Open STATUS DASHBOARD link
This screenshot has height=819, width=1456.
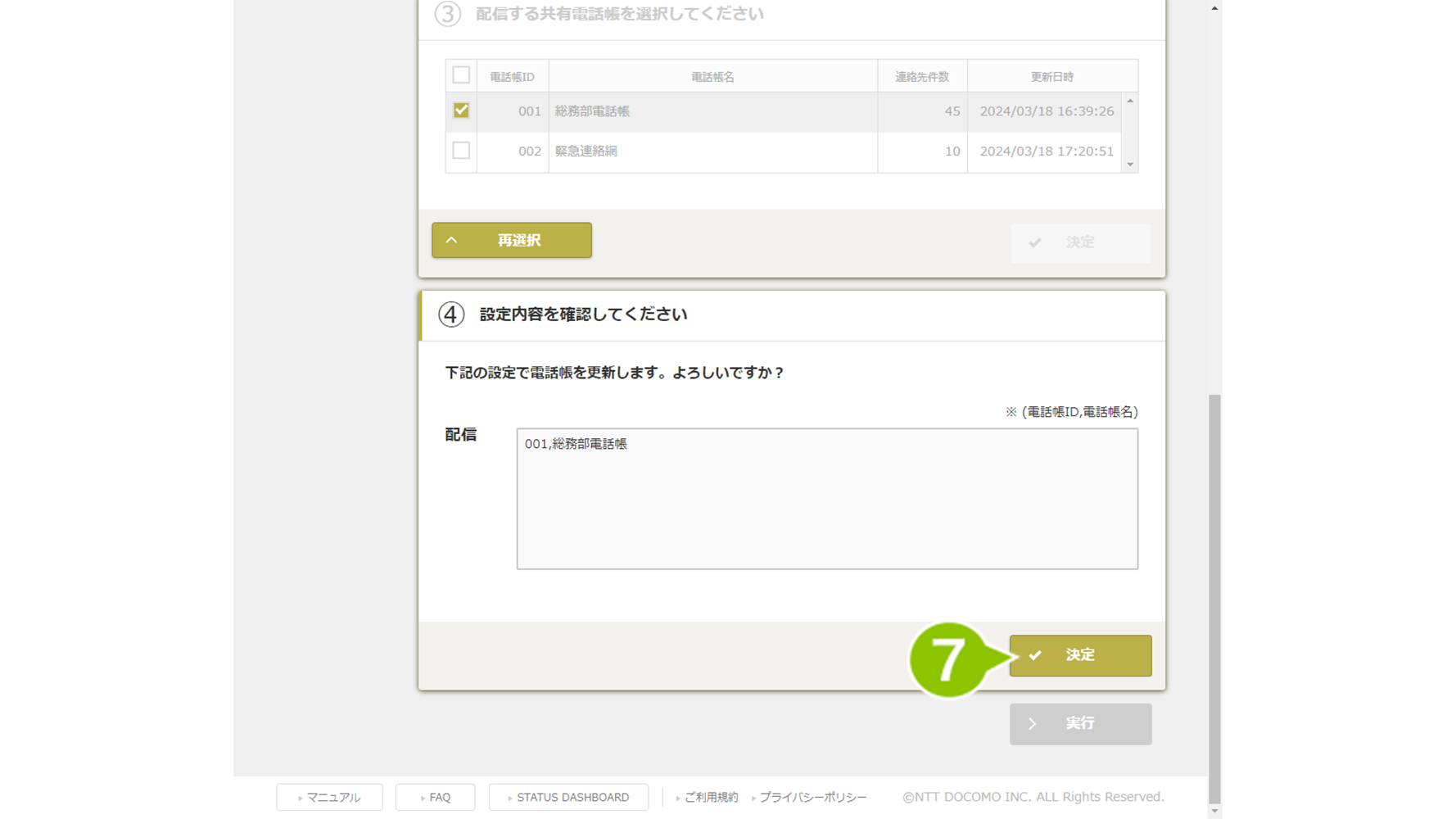tap(568, 797)
